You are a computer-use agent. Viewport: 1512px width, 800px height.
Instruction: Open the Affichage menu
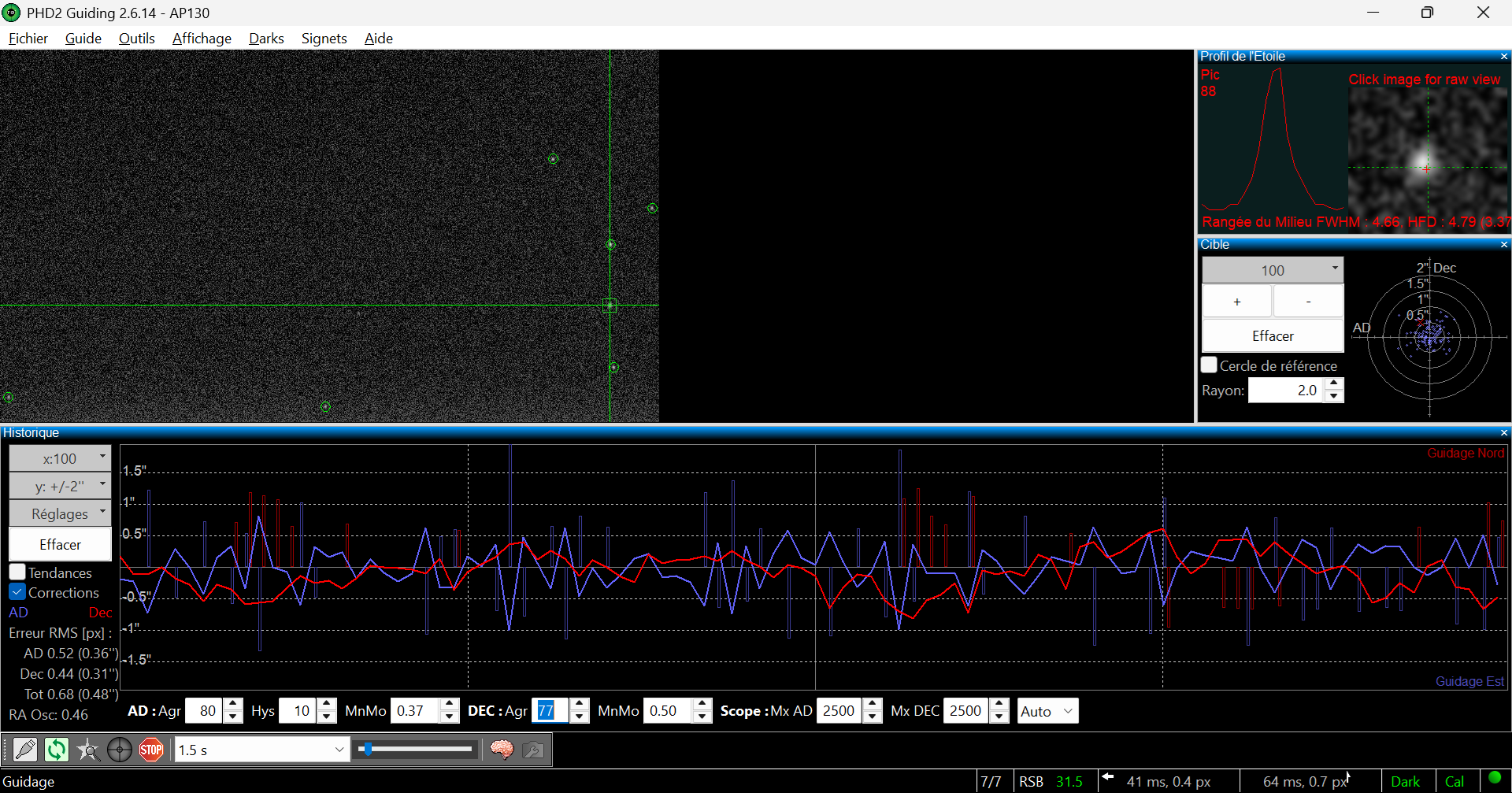click(202, 39)
